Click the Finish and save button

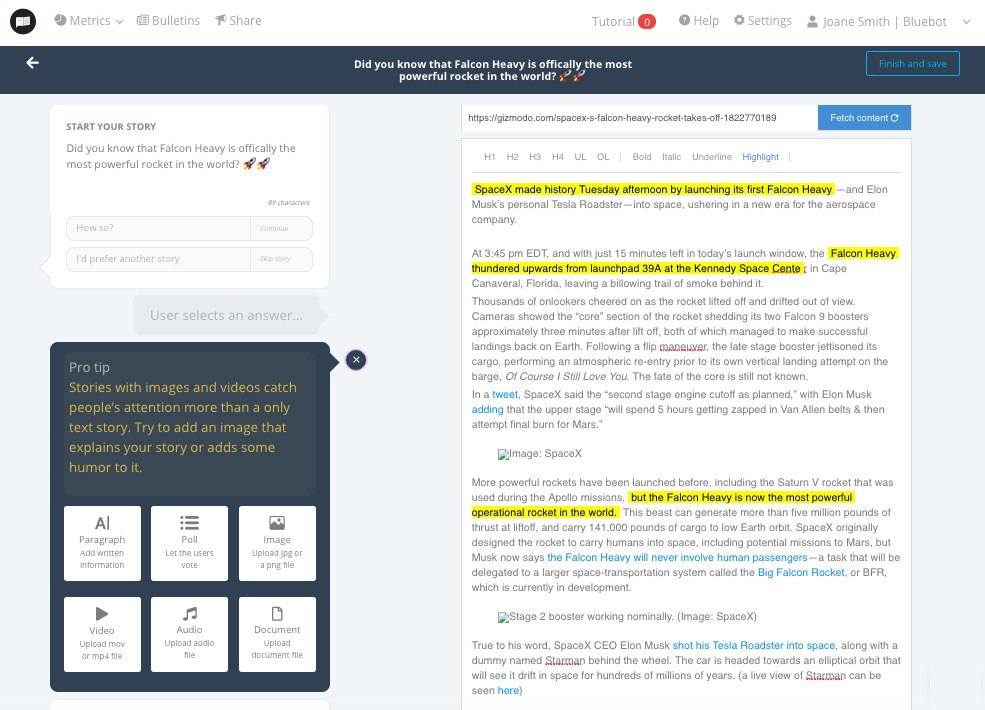pyautogui.click(x=913, y=63)
